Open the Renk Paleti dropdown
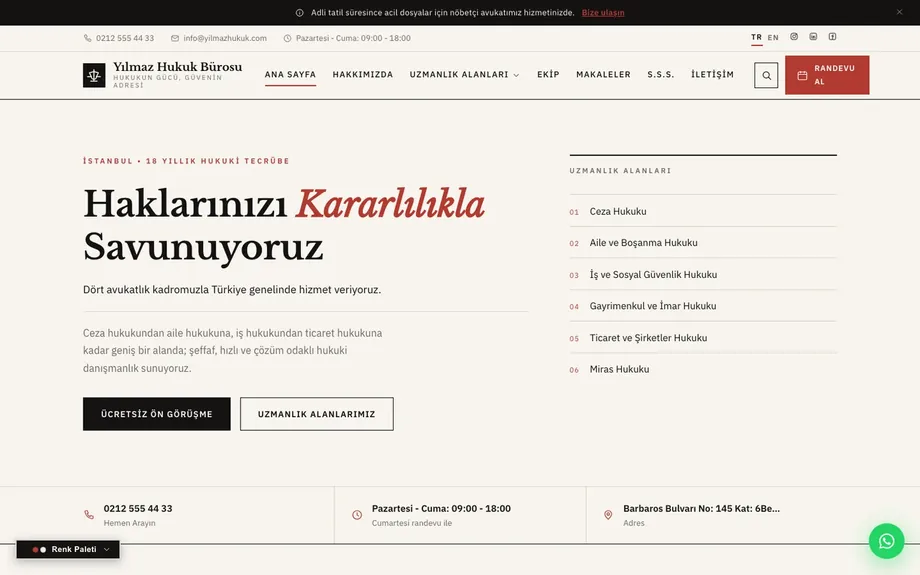 click(68, 549)
